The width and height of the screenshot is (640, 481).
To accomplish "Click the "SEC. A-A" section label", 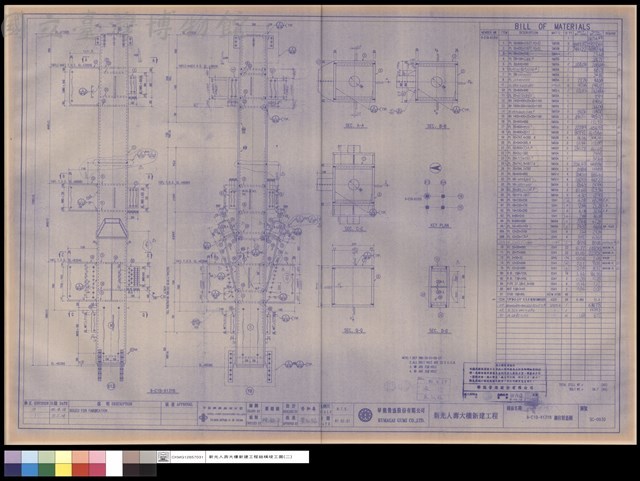I will pyautogui.click(x=354, y=126).
